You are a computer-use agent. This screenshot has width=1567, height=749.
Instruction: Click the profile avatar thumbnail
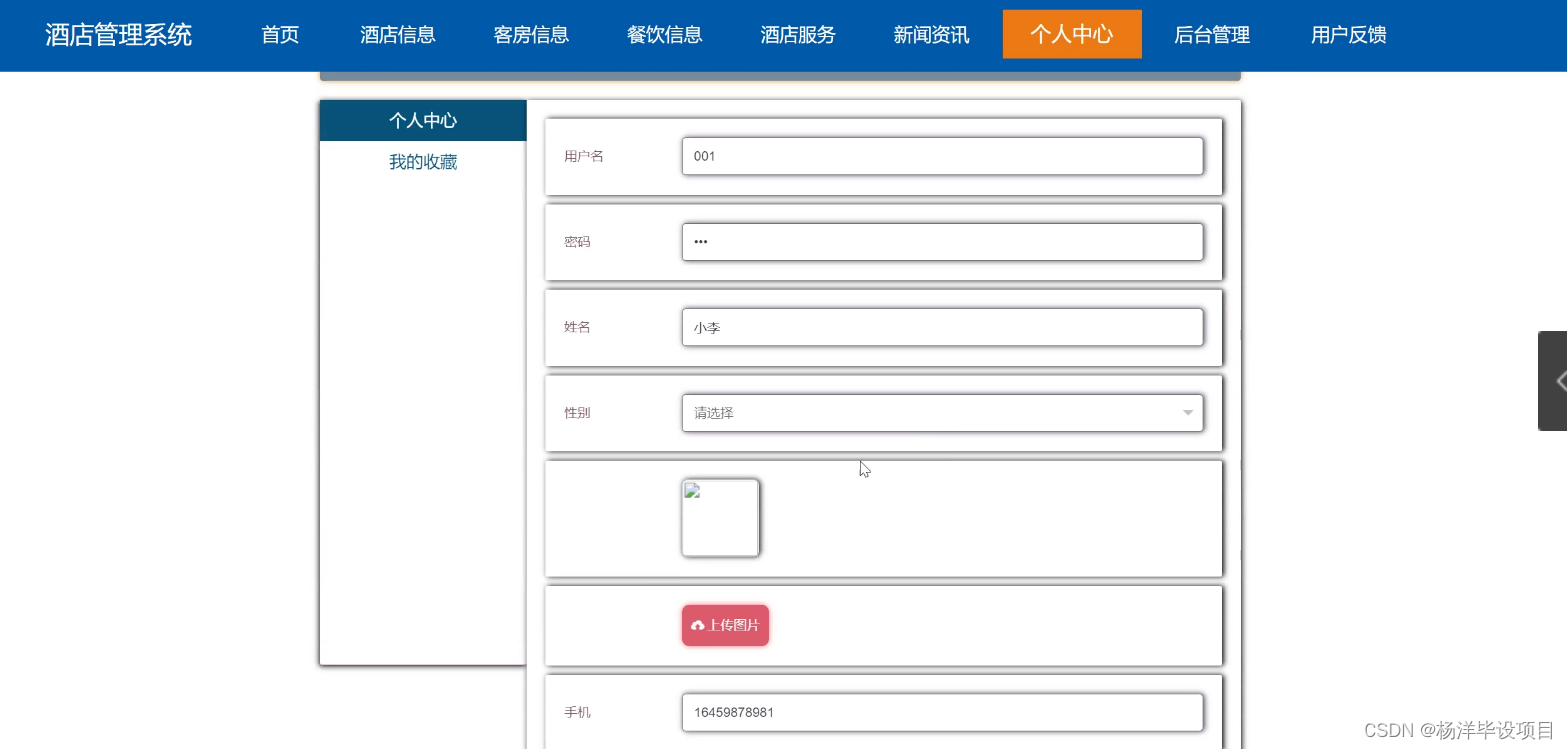(x=720, y=517)
